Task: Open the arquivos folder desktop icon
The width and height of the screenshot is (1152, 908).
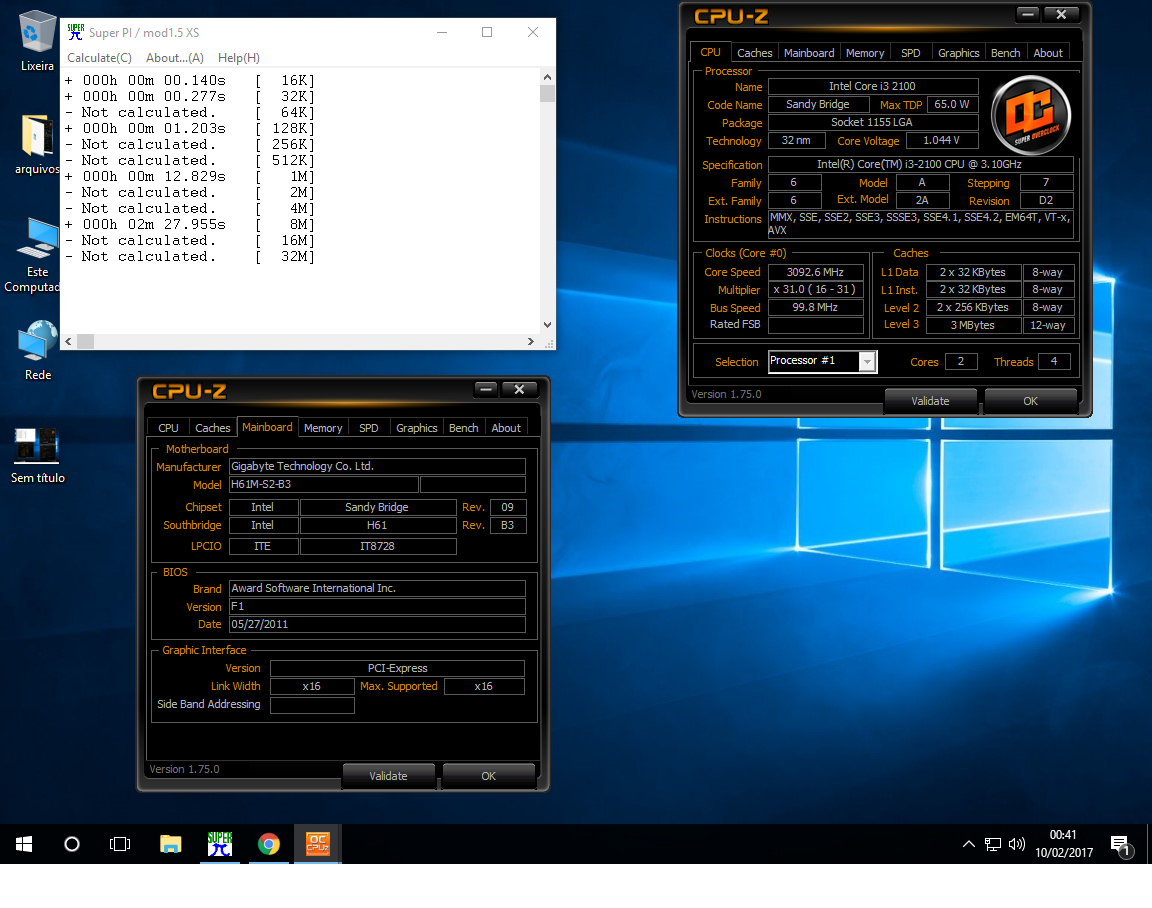Action: (x=37, y=144)
